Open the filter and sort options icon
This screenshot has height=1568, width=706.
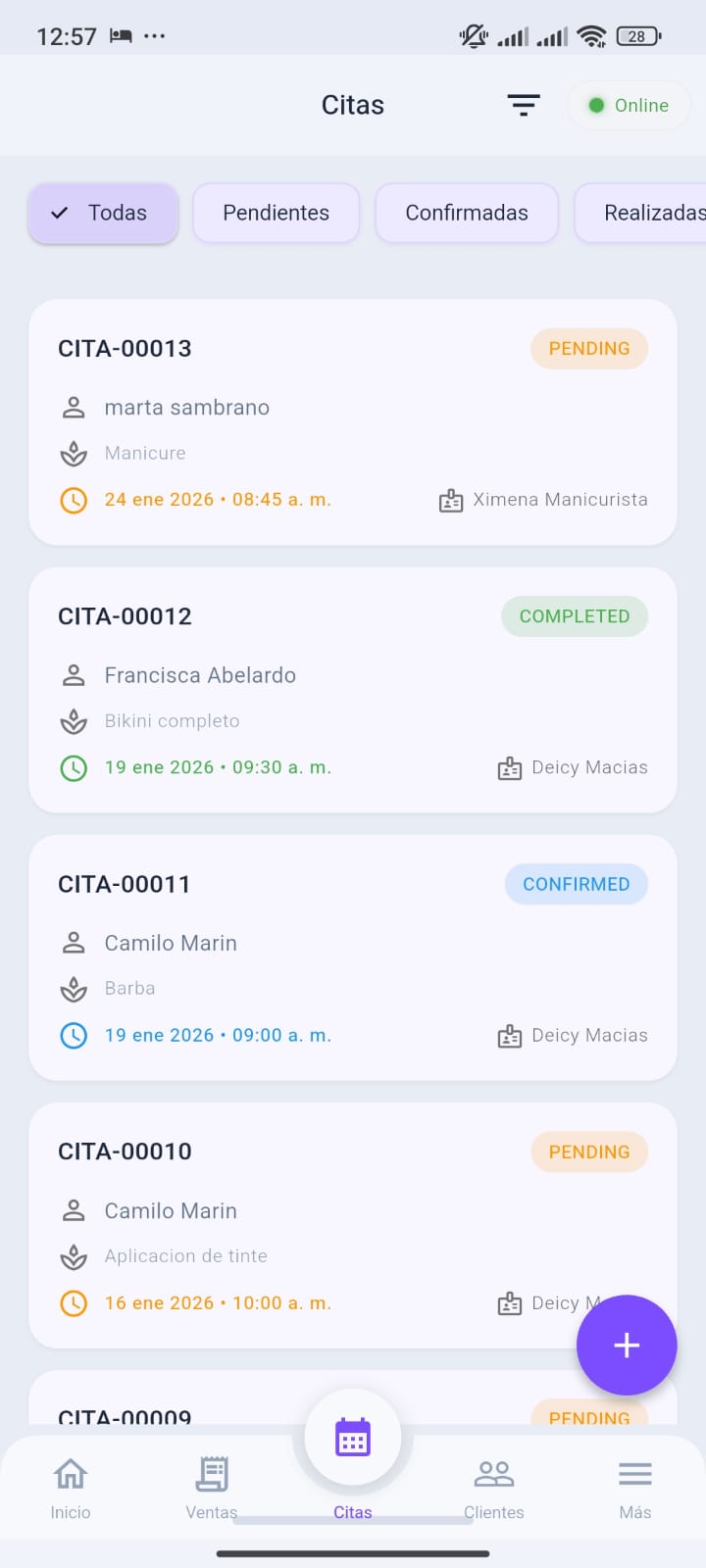click(x=524, y=105)
